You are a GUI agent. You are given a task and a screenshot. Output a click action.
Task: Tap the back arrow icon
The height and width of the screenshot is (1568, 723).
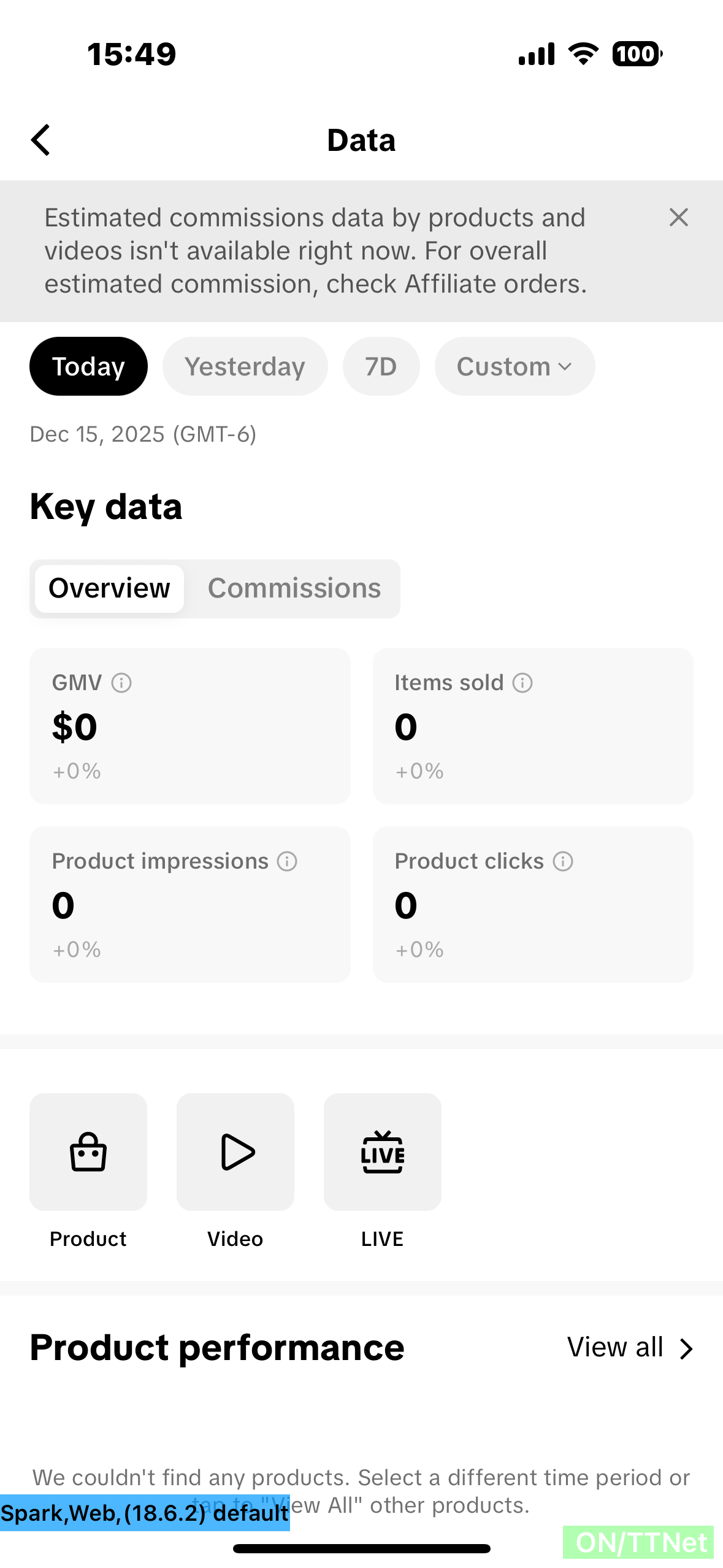tap(40, 140)
